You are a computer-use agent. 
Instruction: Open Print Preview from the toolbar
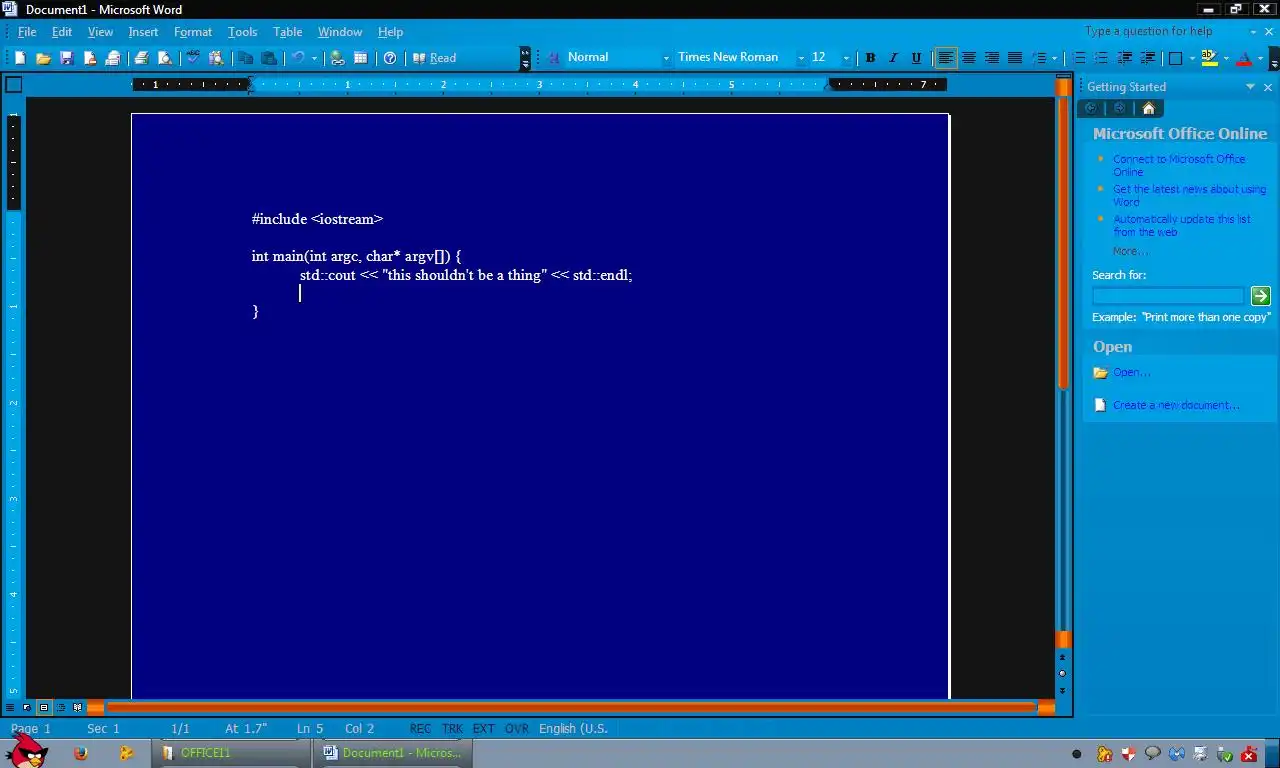165,58
